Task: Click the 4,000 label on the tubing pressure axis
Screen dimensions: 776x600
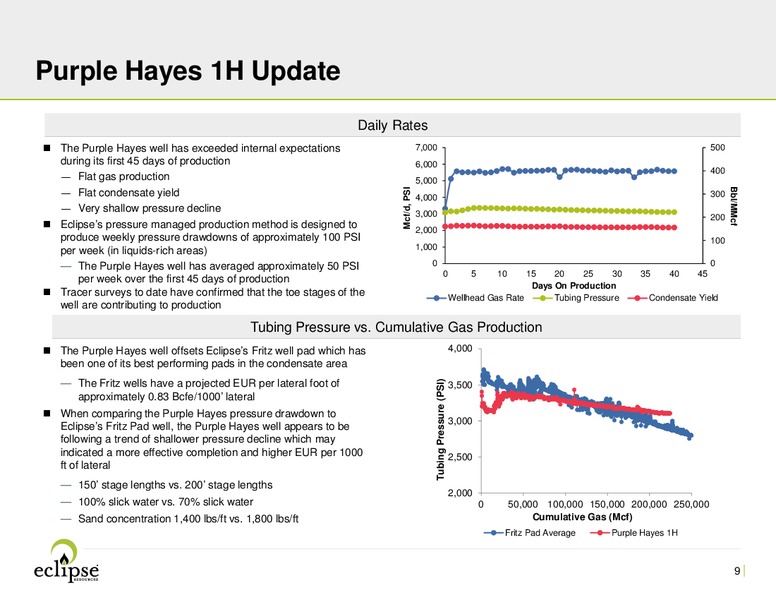Action: click(460, 349)
